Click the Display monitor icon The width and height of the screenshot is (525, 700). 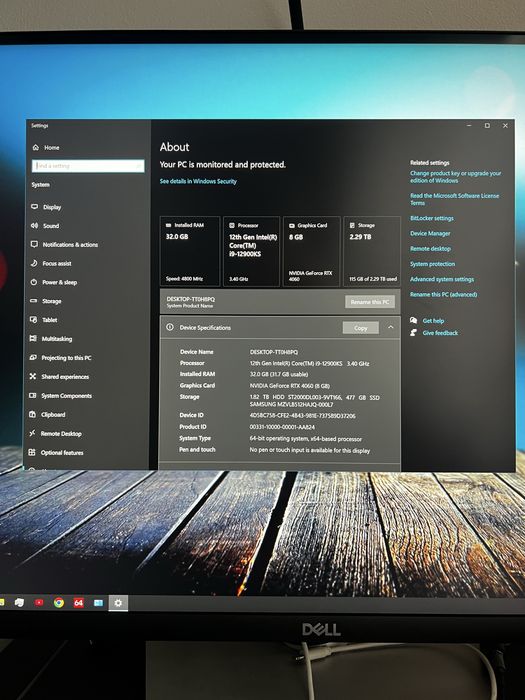[34, 207]
